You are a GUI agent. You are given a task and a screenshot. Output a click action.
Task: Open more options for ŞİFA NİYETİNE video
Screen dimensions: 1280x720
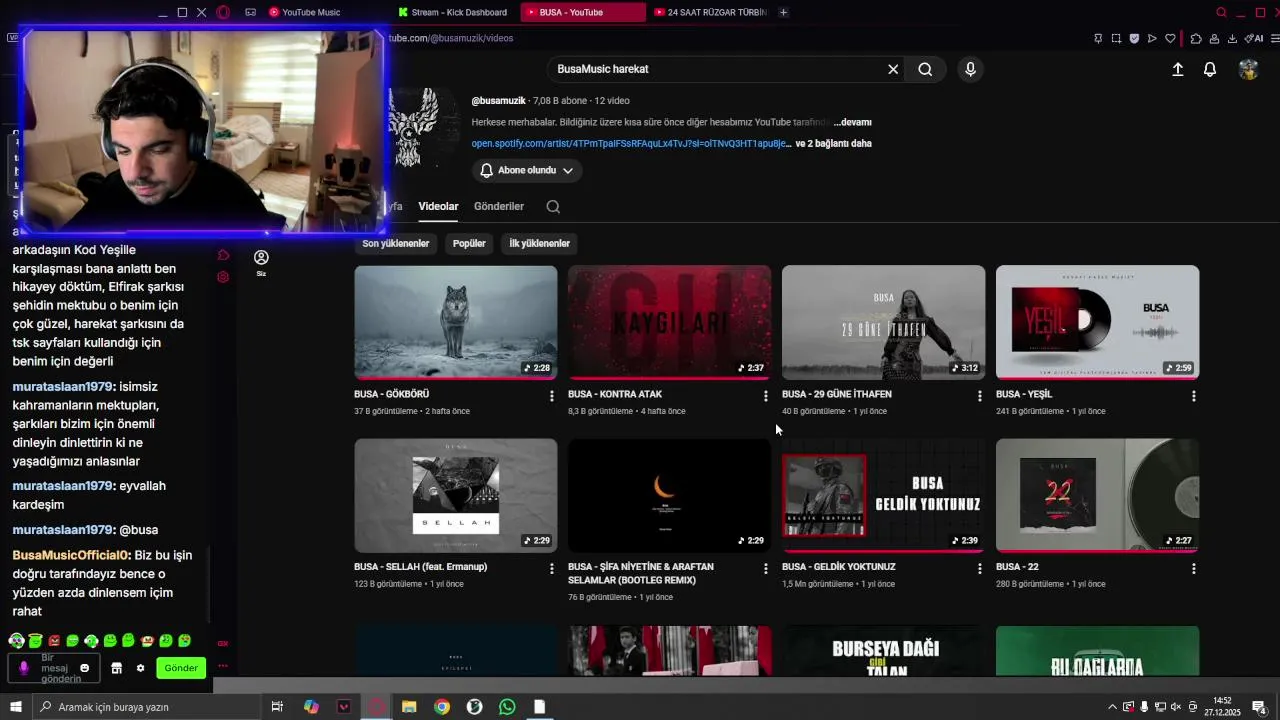766,568
